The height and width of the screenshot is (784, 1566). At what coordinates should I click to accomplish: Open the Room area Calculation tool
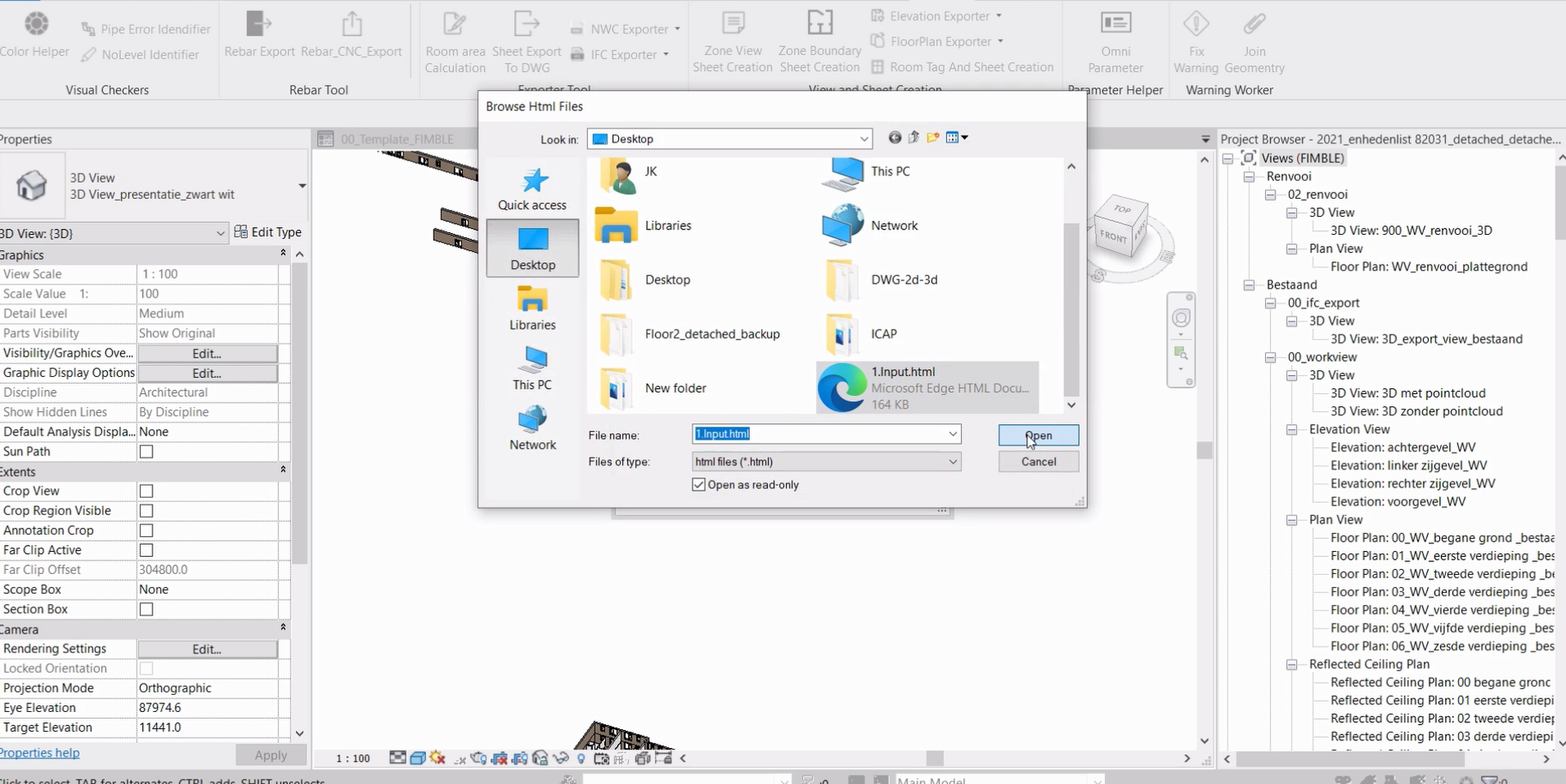click(455, 43)
